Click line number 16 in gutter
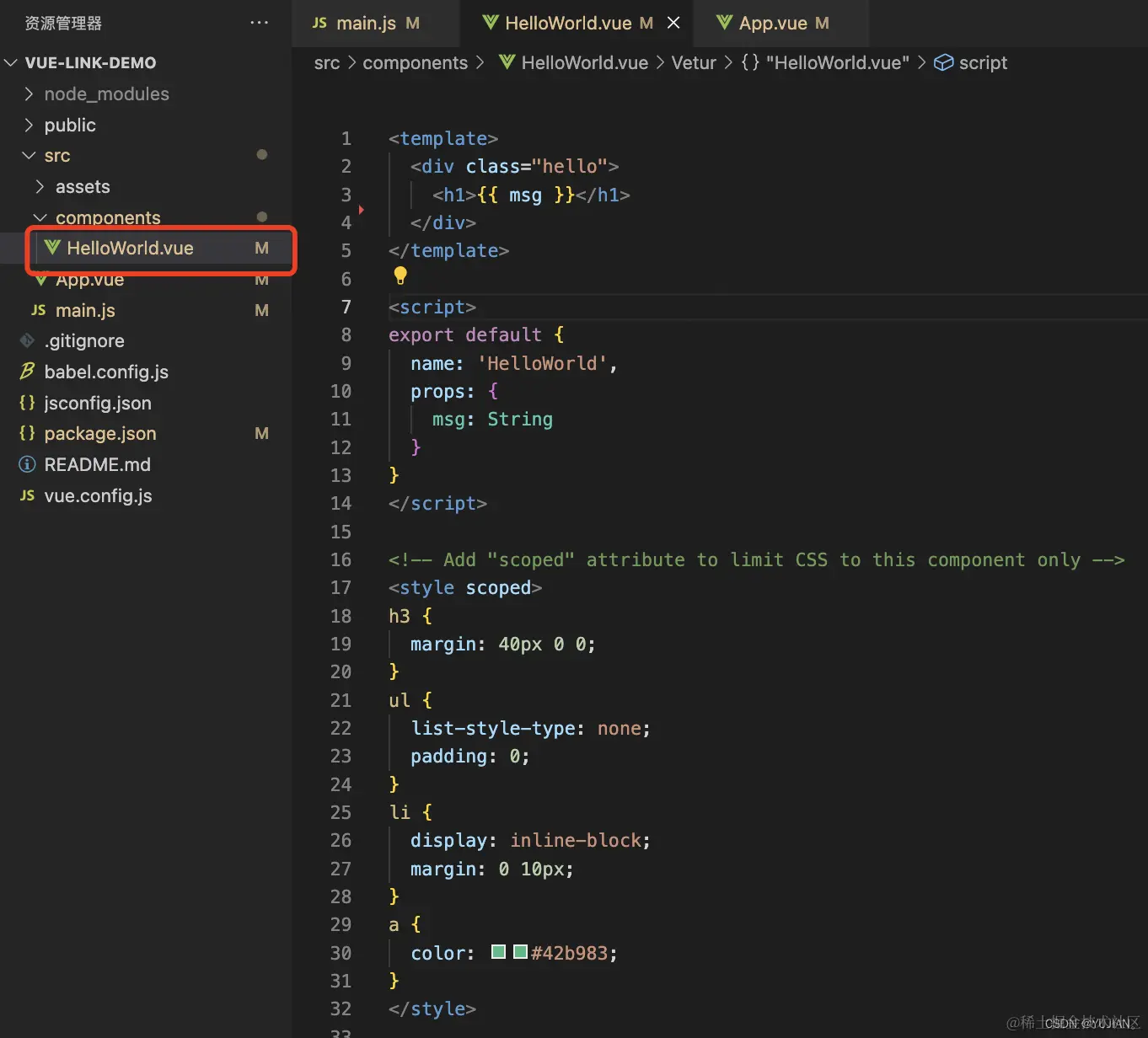 (x=341, y=559)
